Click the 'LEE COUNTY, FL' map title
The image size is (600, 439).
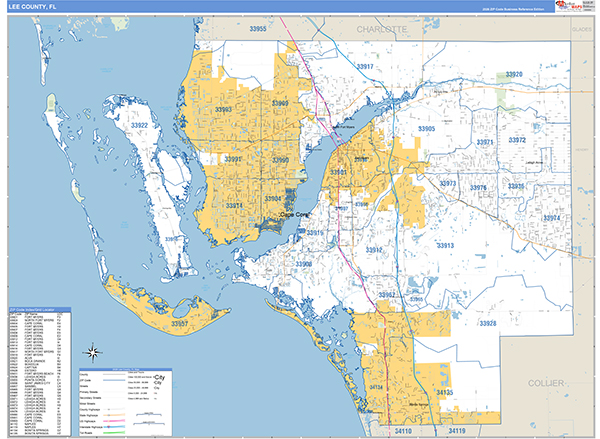tap(32, 7)
